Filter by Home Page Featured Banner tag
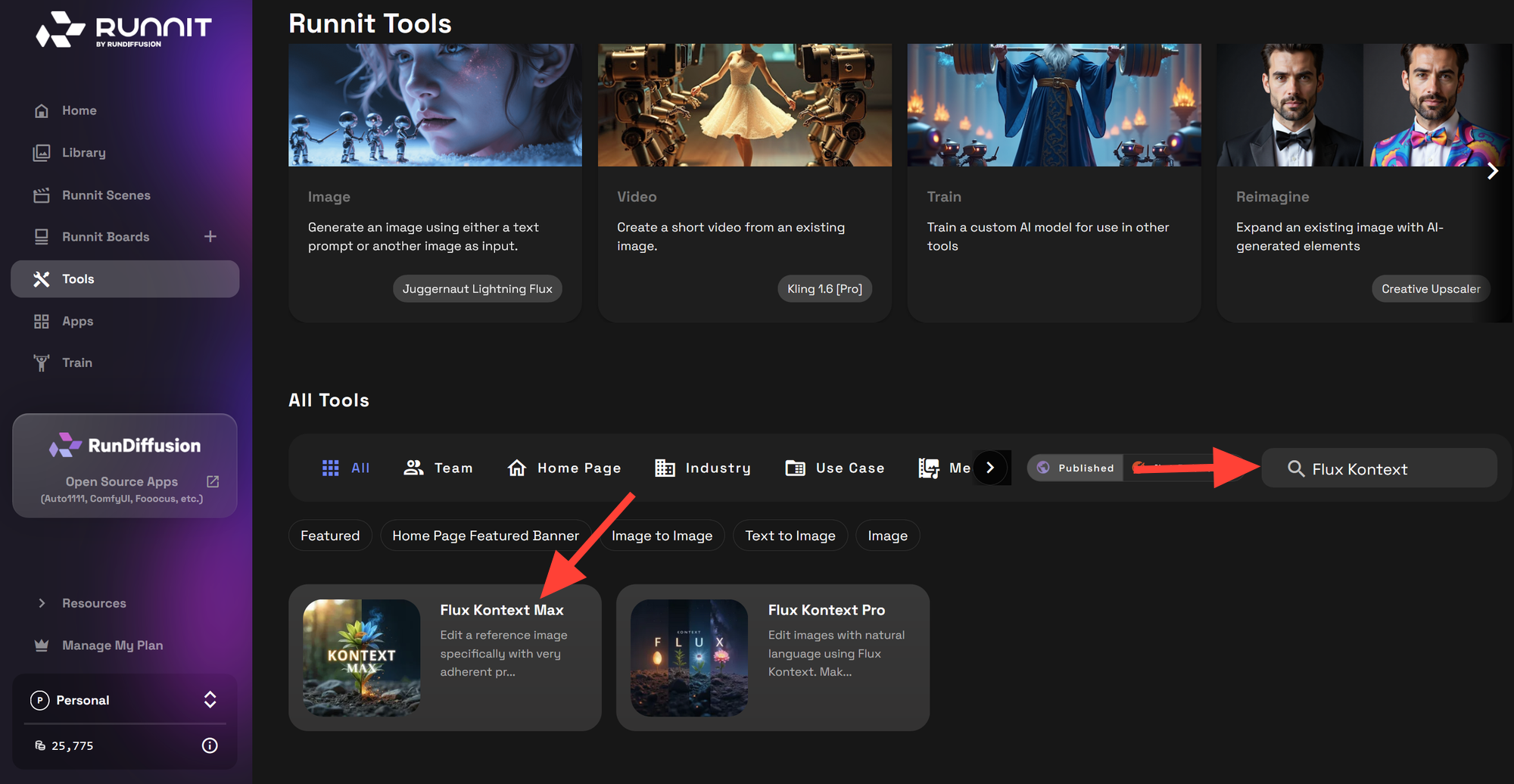This screenshot has width=1514, height=784. tap(485, 536)
